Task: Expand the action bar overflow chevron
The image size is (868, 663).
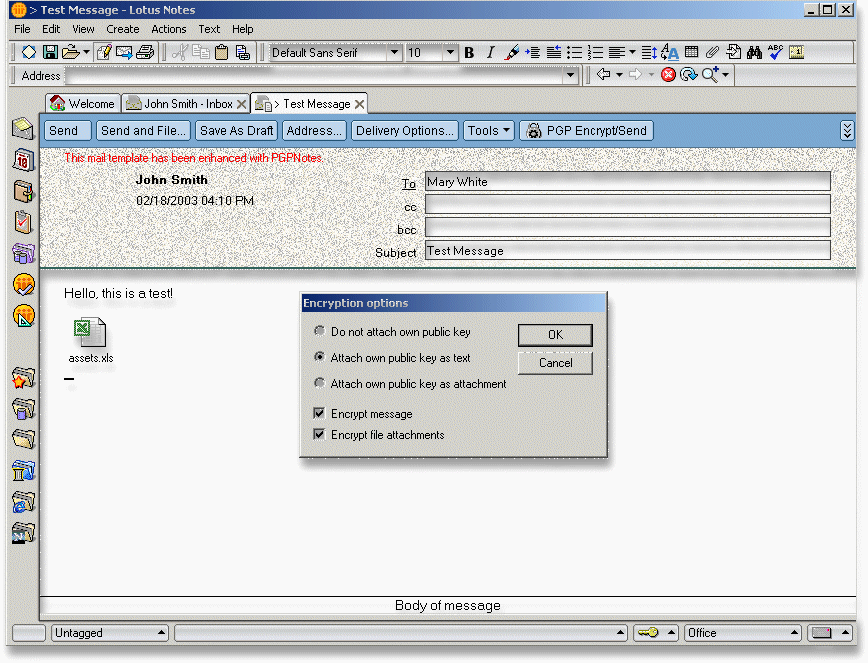Action: point(846,131)
